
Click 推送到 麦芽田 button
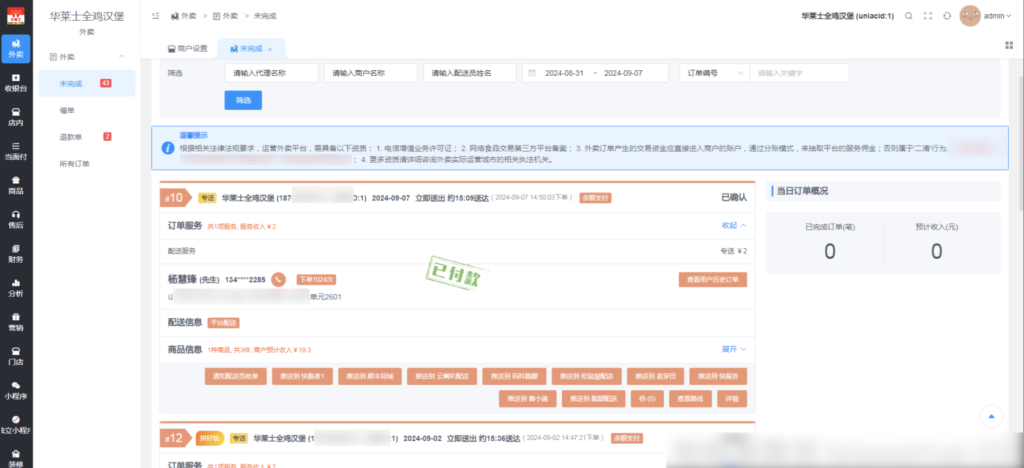coord(655,377)
